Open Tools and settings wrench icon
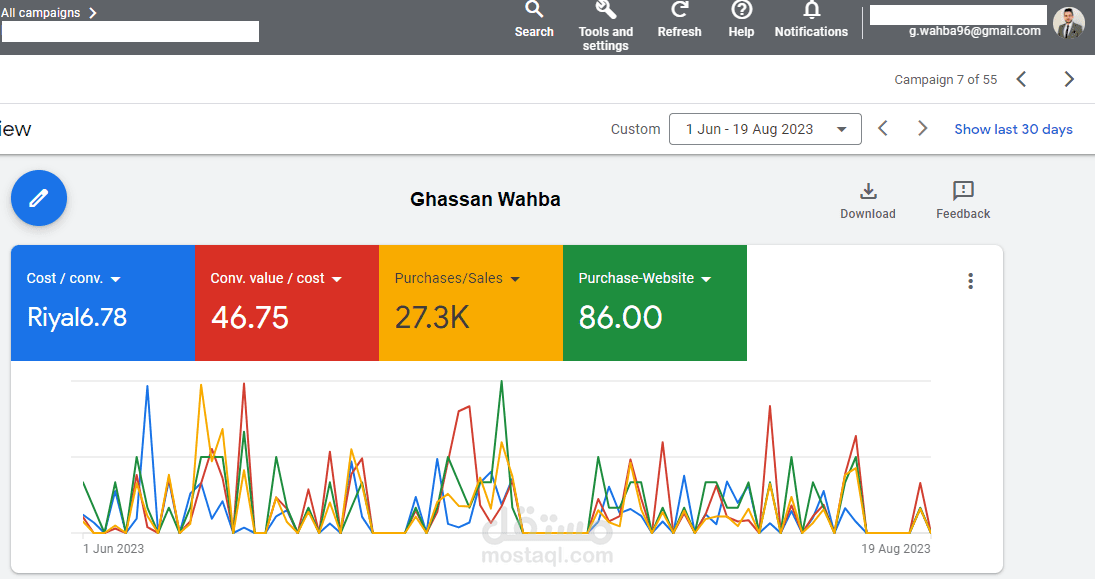The width and height of the screenshot is (1095, 579). point(605,11)
